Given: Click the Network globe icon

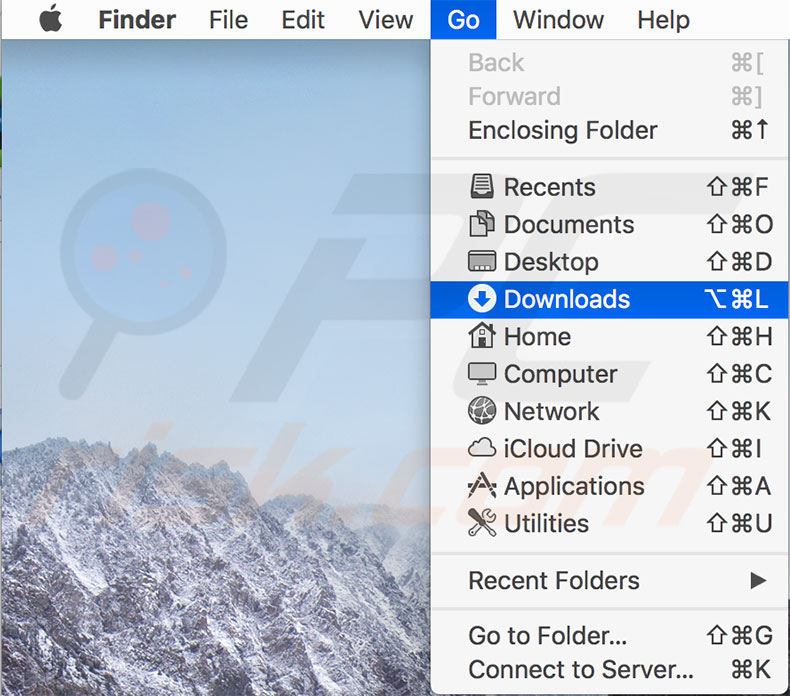Looking at the screenshot, I should [x=482, y=411].
